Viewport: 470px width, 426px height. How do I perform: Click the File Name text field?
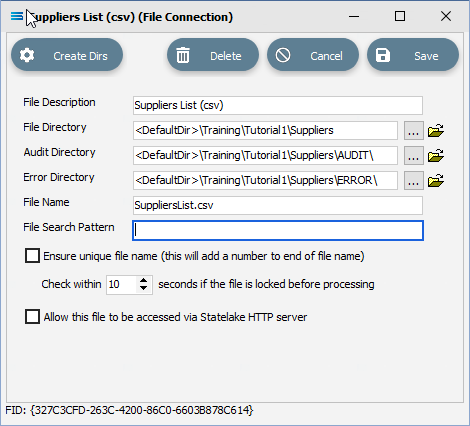278,205
